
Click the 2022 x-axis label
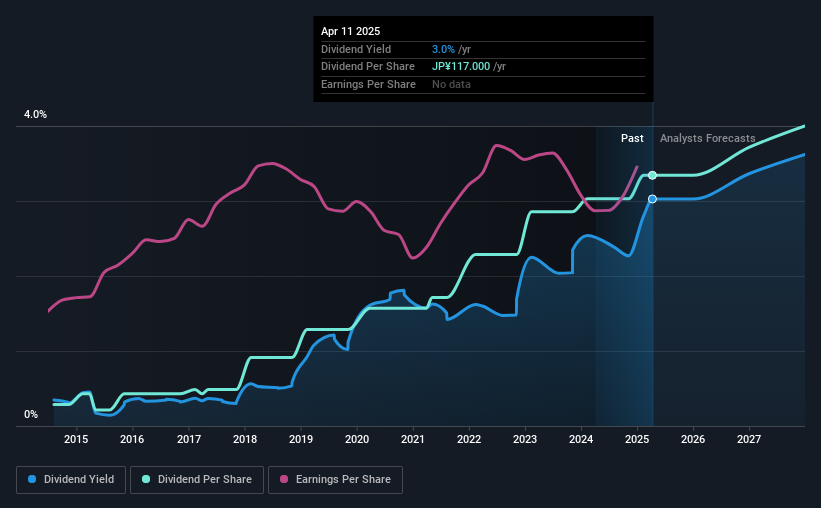click(469, 439)
